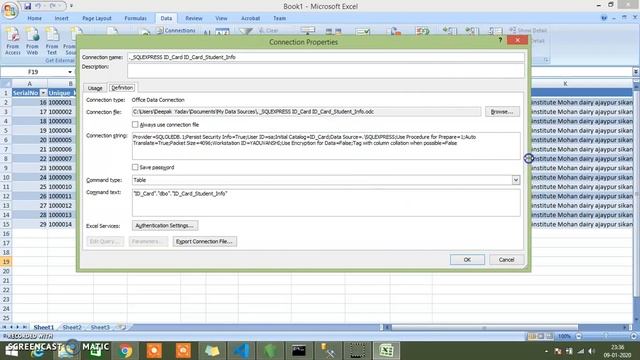This screenshot has height=360, width=640.
Task: Open the Command type dropdown
Action: [x=516, y=180]
